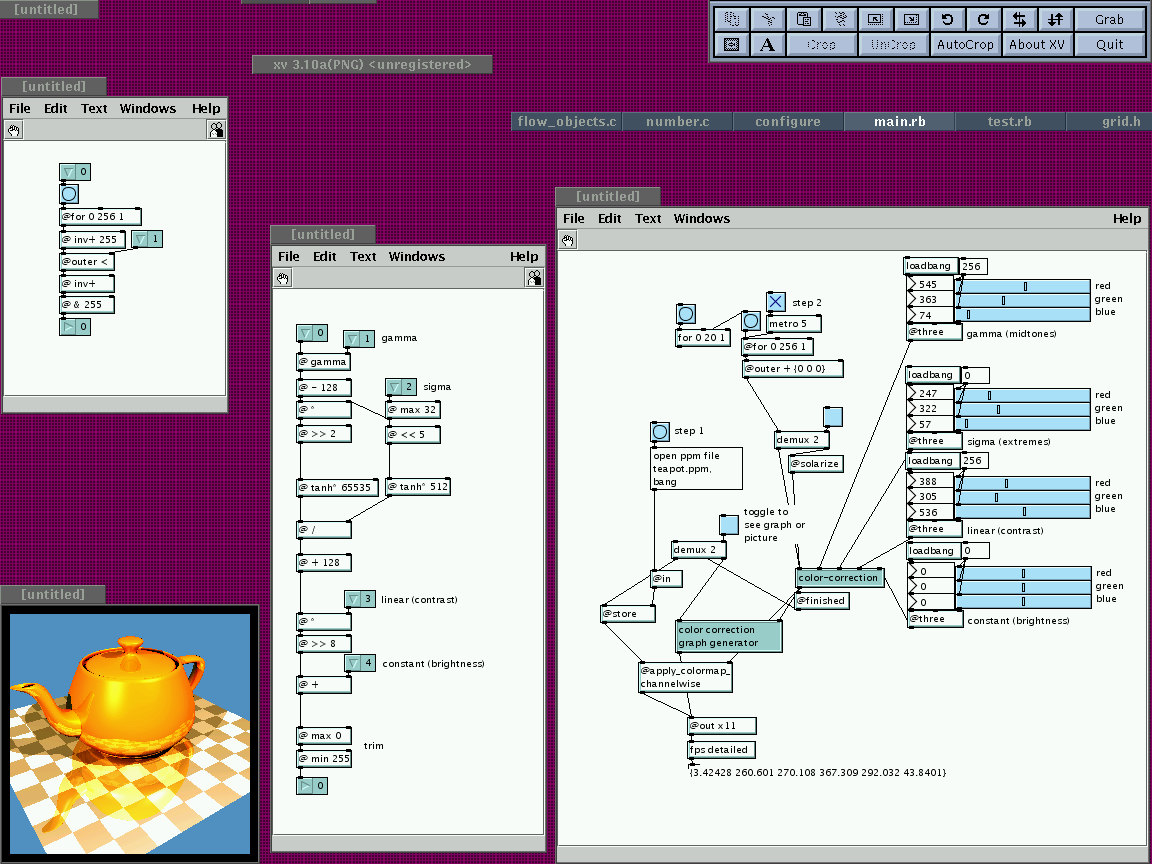Toggle the X checkbox labeled step 2

(x=776, y=301)
